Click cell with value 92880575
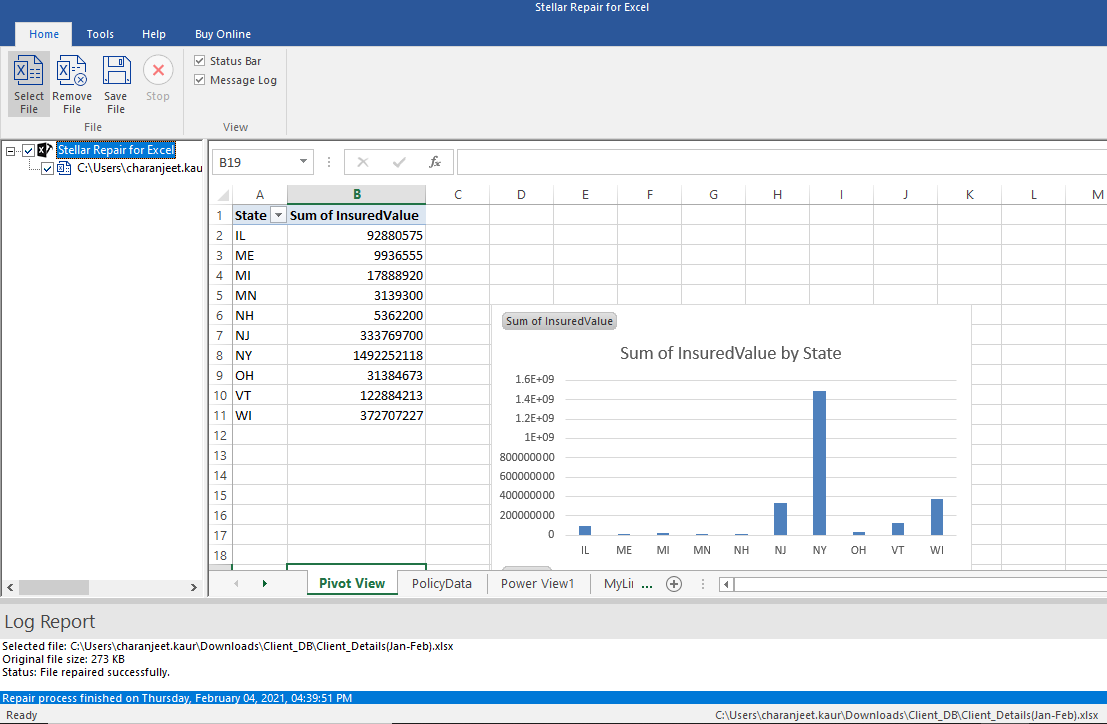Image resolution: width=1107 pixels, height=724 pixels. [x=357, y=236]
